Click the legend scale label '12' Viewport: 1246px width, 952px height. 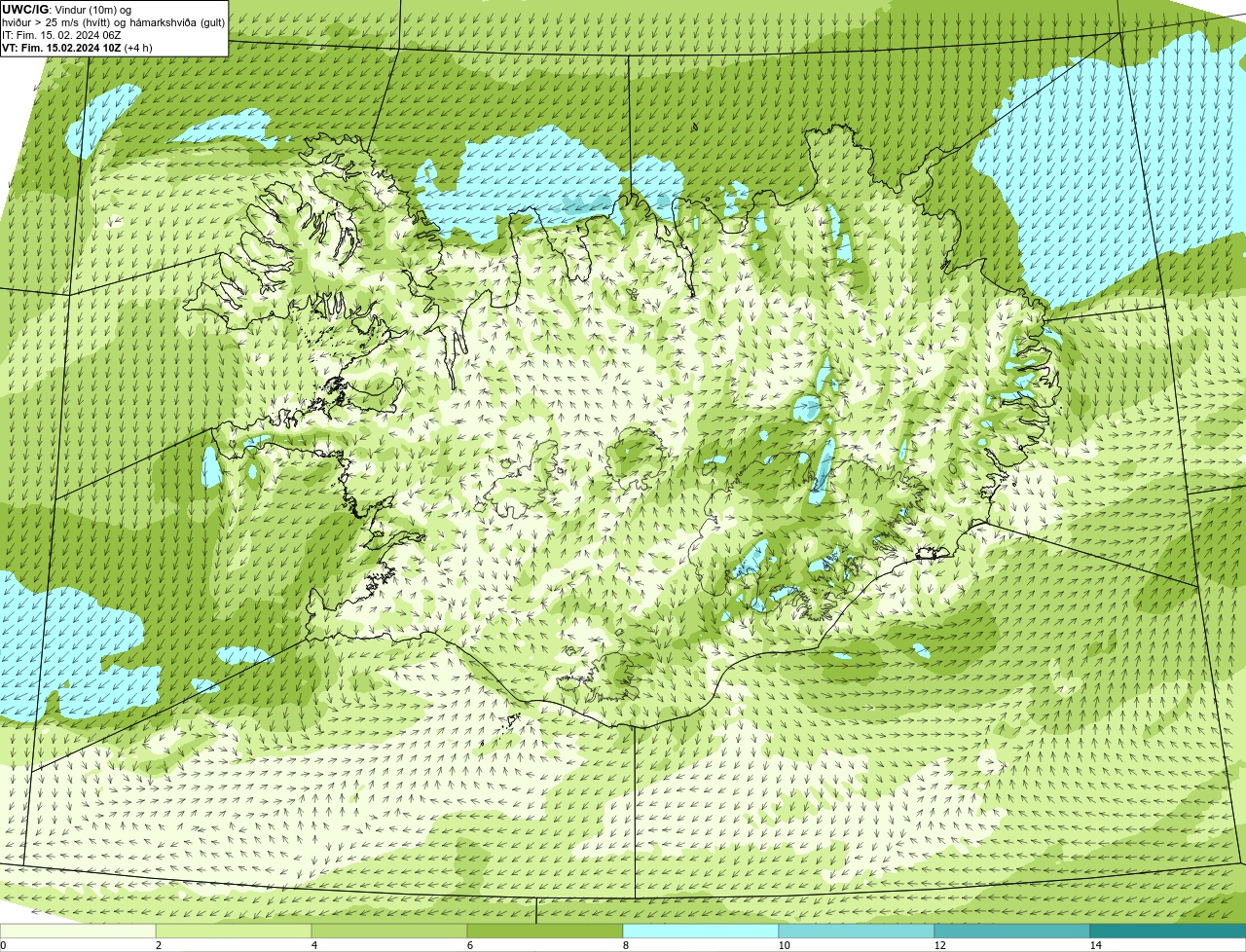click(939, 945)
